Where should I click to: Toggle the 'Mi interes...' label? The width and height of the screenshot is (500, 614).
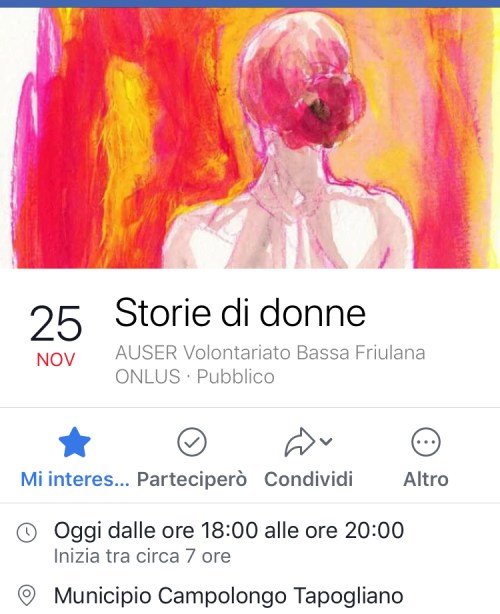(75, 479)
